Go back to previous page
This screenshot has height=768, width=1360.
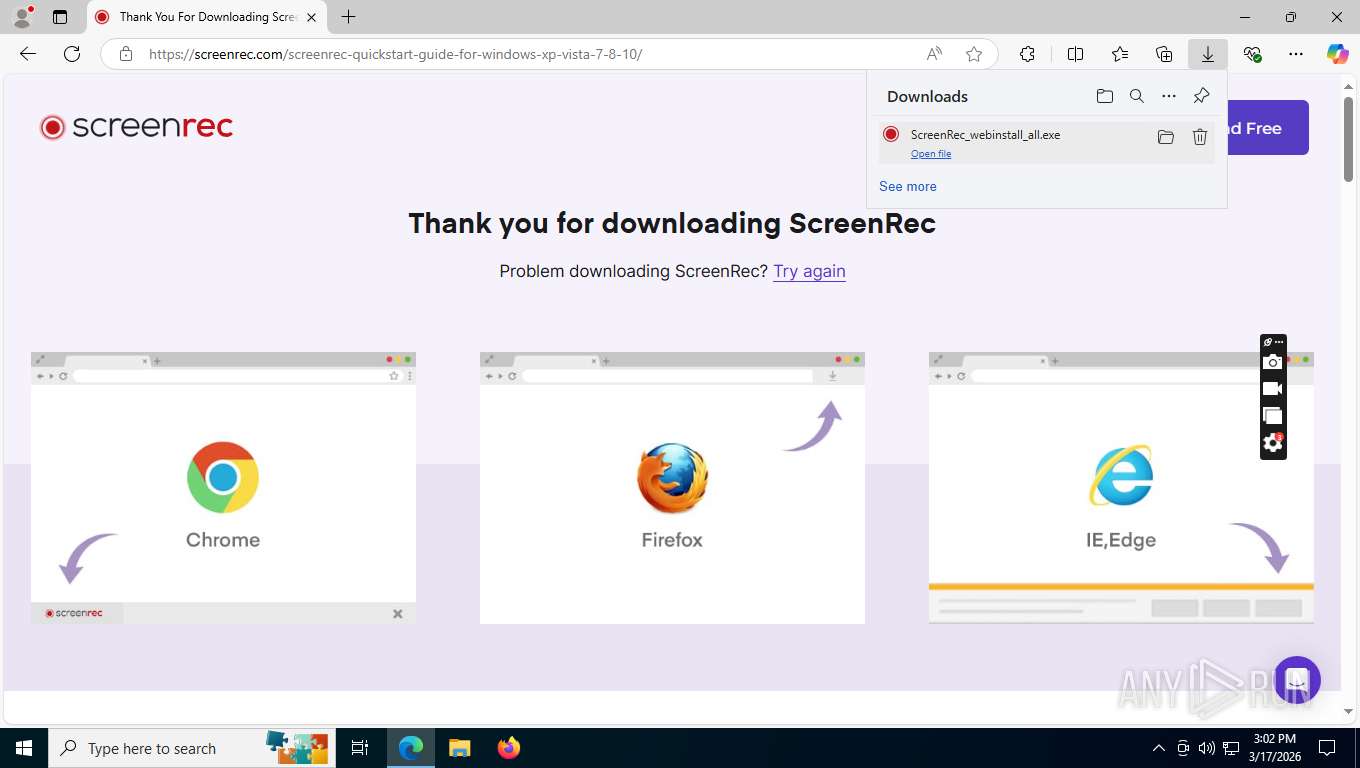[28, 54]
